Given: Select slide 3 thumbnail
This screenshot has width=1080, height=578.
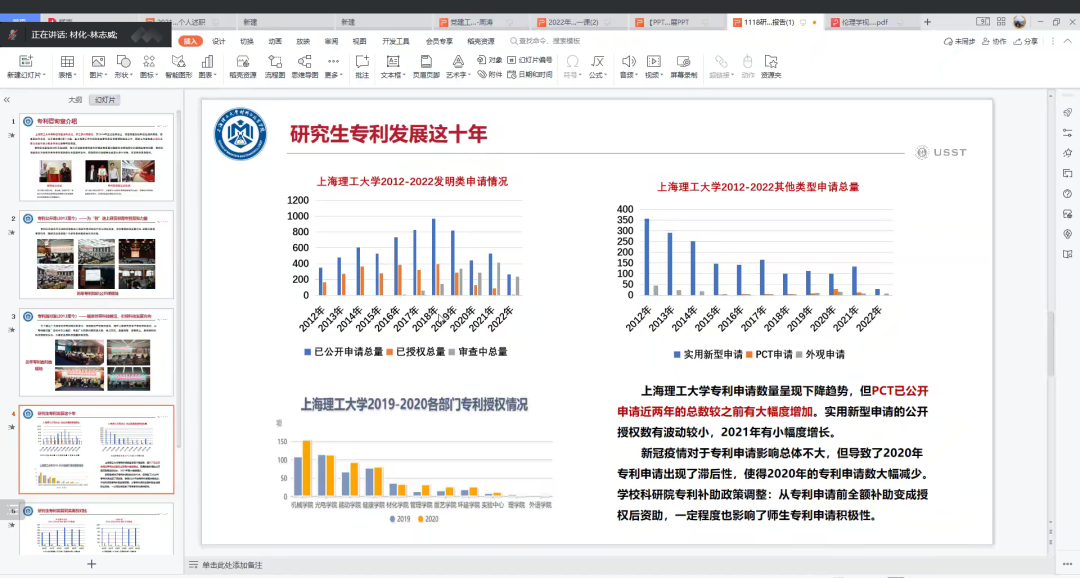Looking at the screenshot, I should click(96, 352).
